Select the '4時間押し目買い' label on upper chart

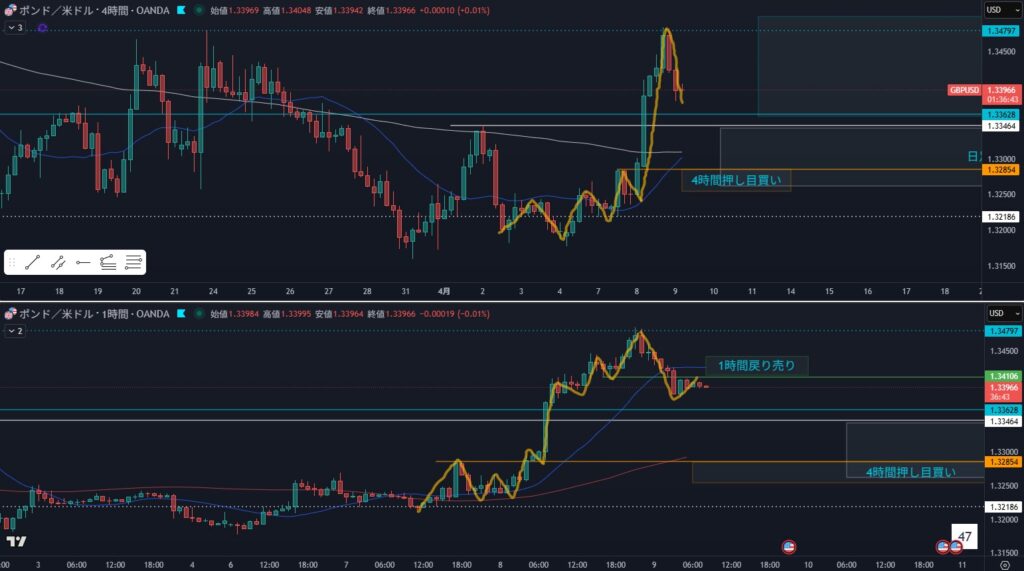(735, 181)
